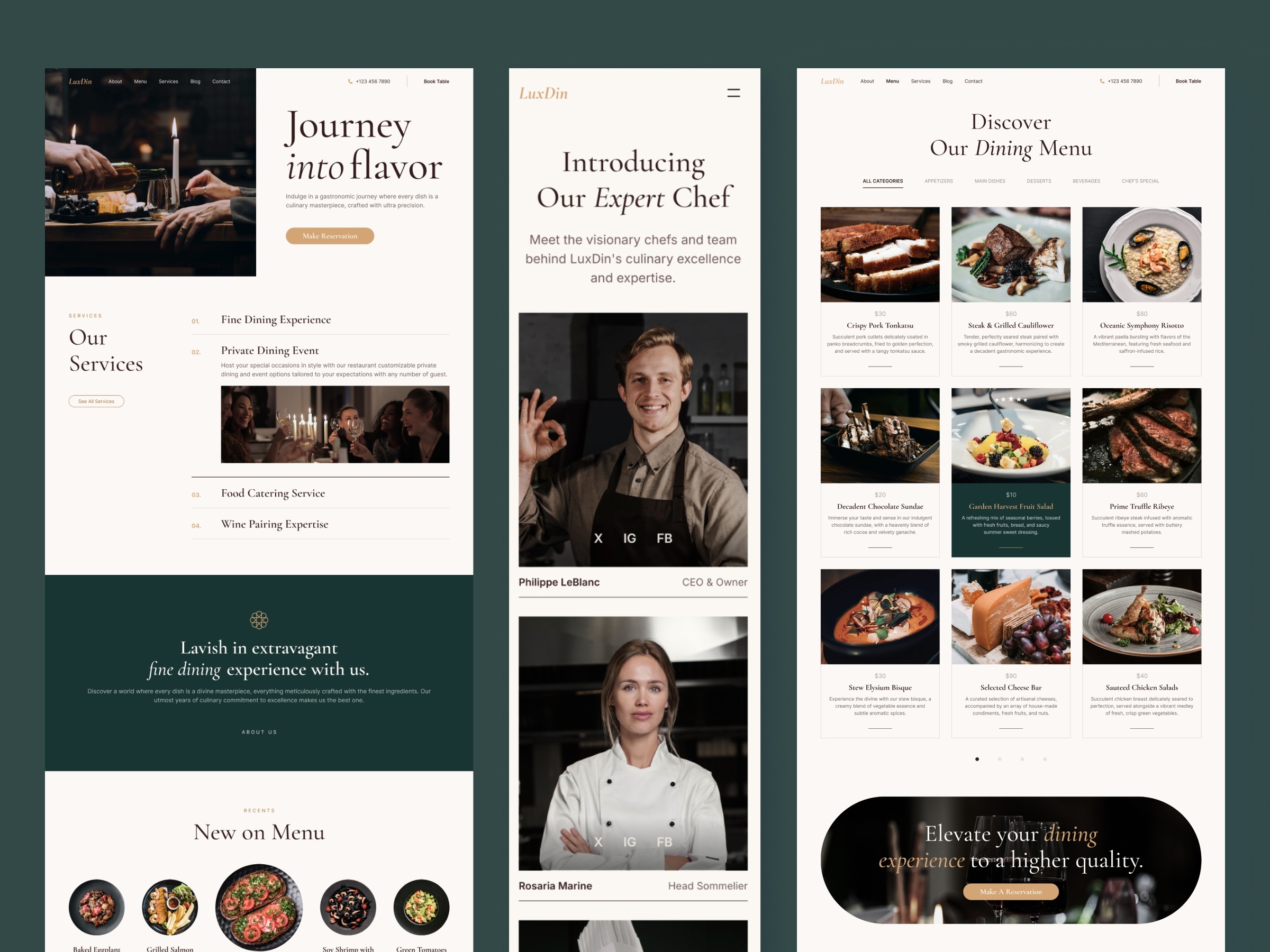Image resolution: width=1270 pixels, height=952 pixels.
Task: Click the DESSERTS filter tab
Action: coord(1037,181)
